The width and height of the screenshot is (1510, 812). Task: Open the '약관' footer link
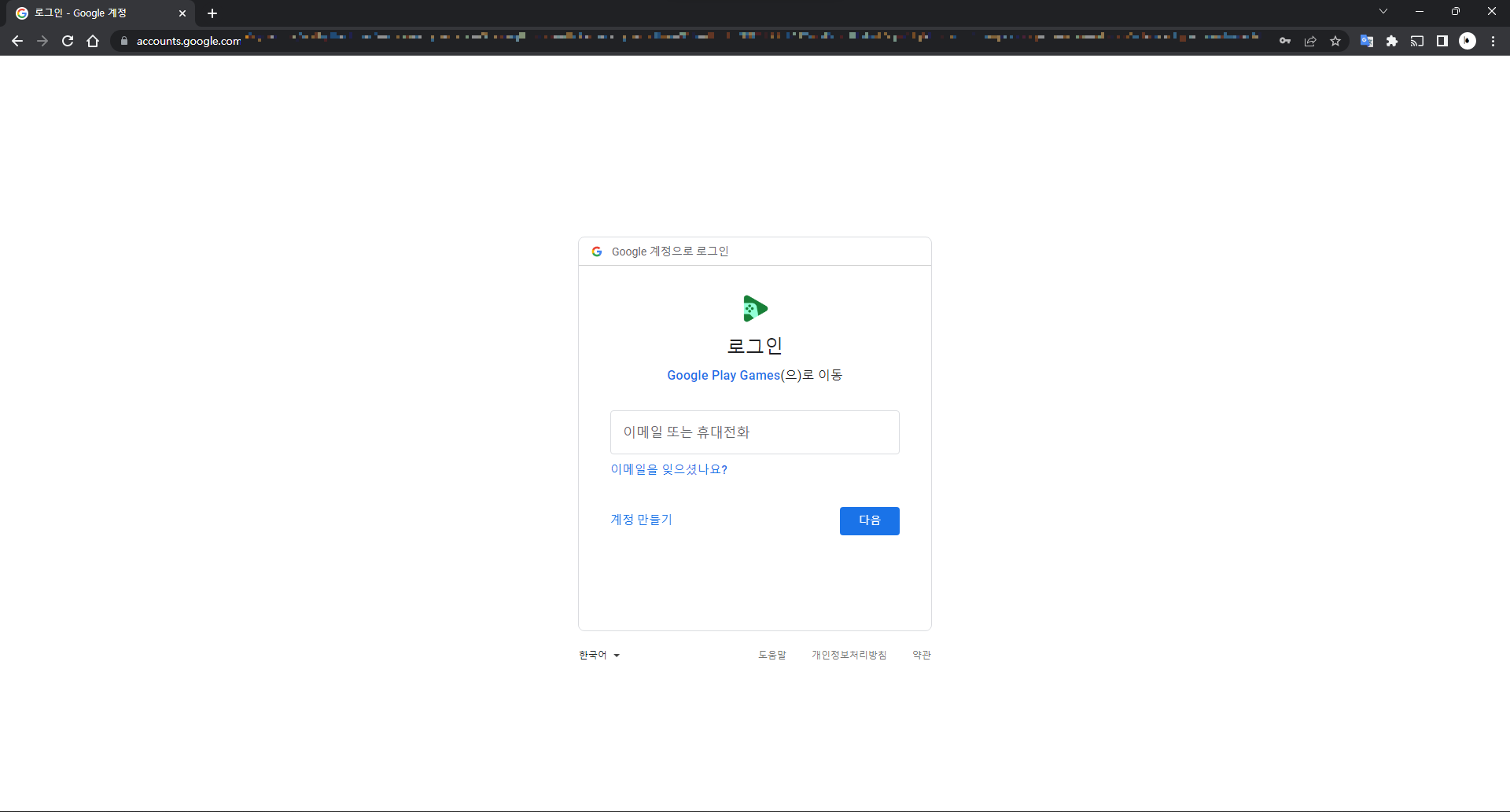pos(922,655)
